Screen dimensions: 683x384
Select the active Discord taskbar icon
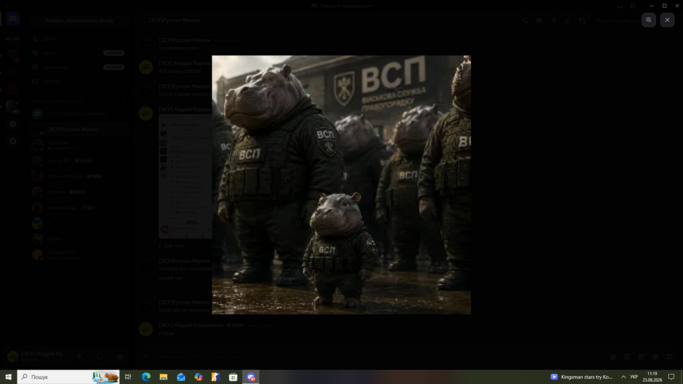251,377
